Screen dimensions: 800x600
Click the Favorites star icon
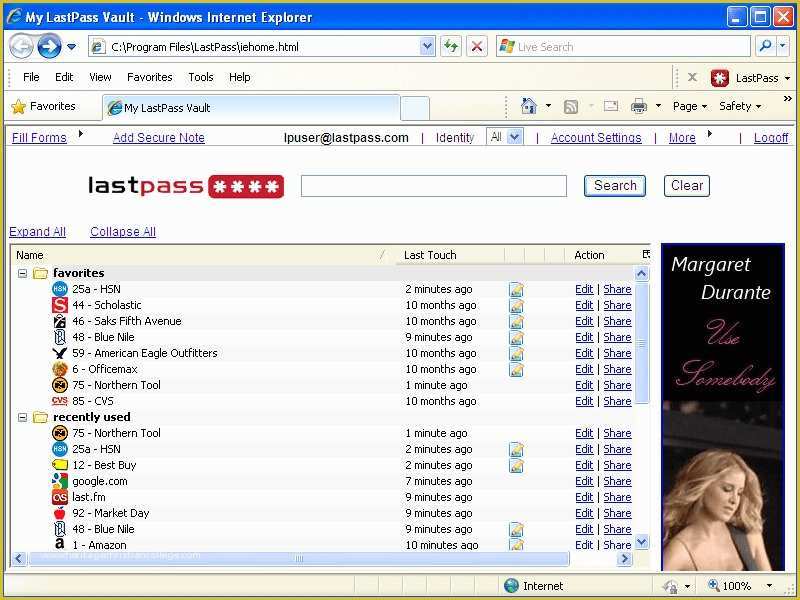coord(18,107)
